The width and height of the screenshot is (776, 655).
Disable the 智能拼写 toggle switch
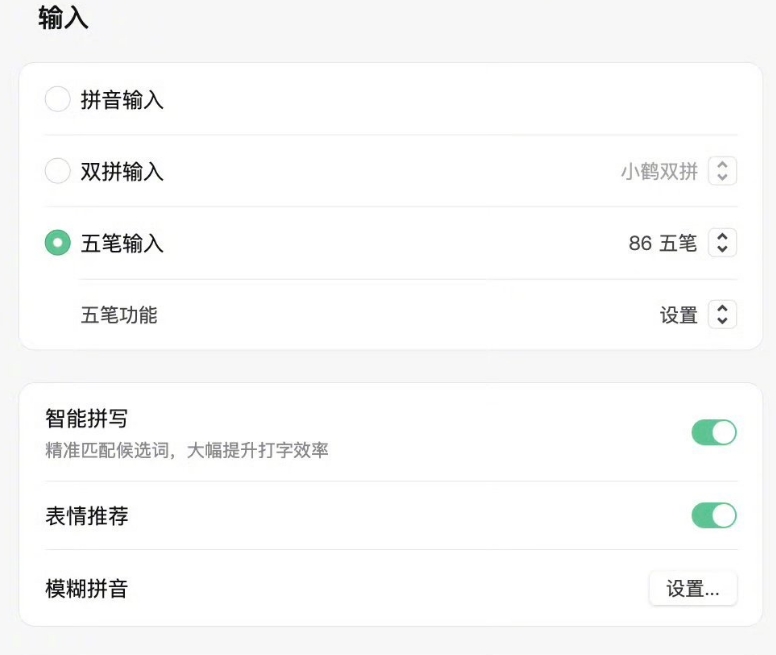[x=714, y=432]
